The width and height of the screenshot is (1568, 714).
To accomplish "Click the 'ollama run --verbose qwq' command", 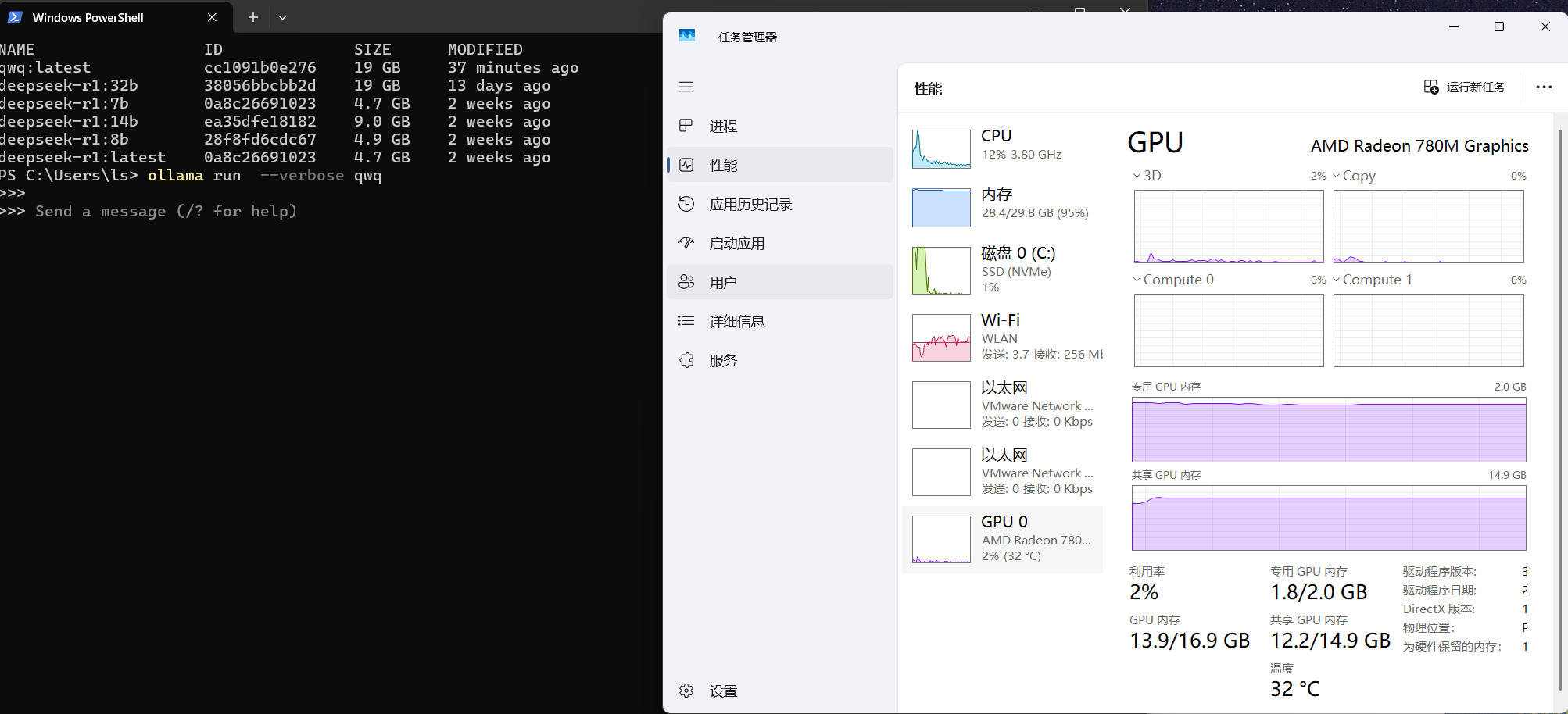I will [264, 175].
